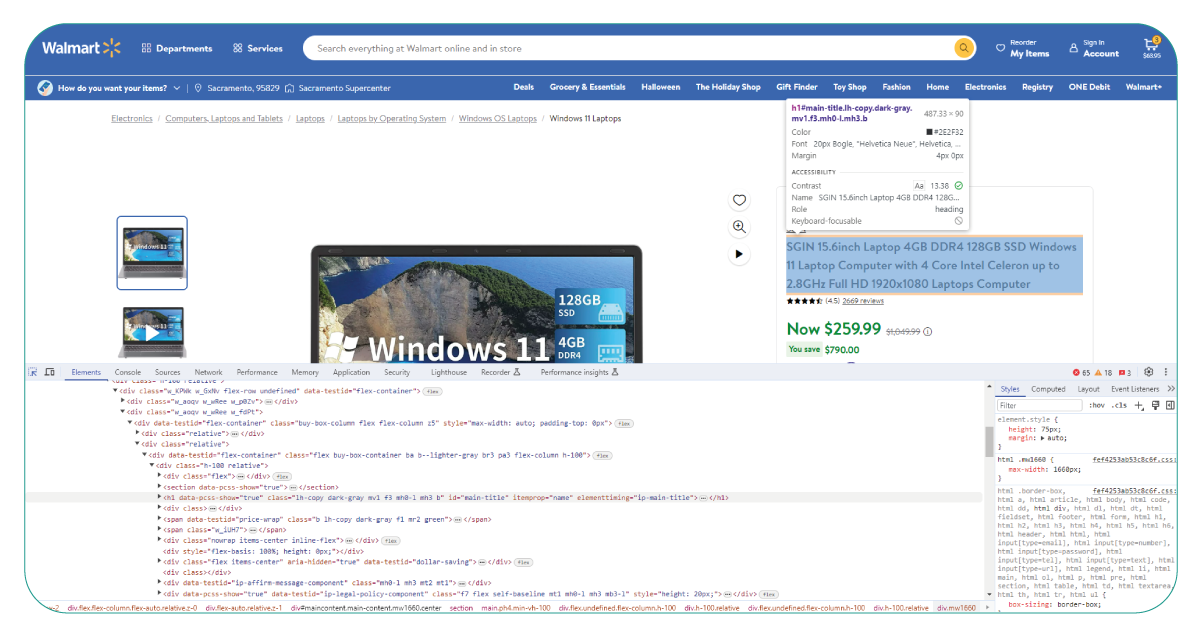Open fef4253ab53c8c6f.css source link for html .mw1660

(x=1135, y=459)
